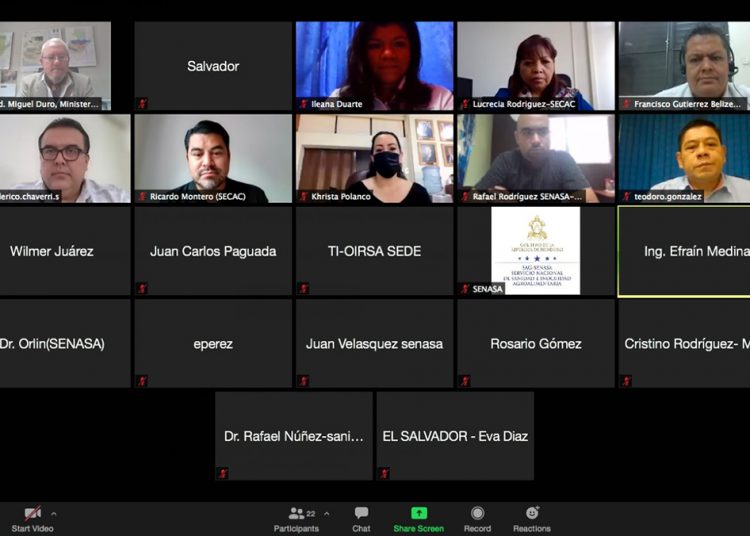Expand video options chevron beside Start Video
750x536 pixels.
pos(54,514)
